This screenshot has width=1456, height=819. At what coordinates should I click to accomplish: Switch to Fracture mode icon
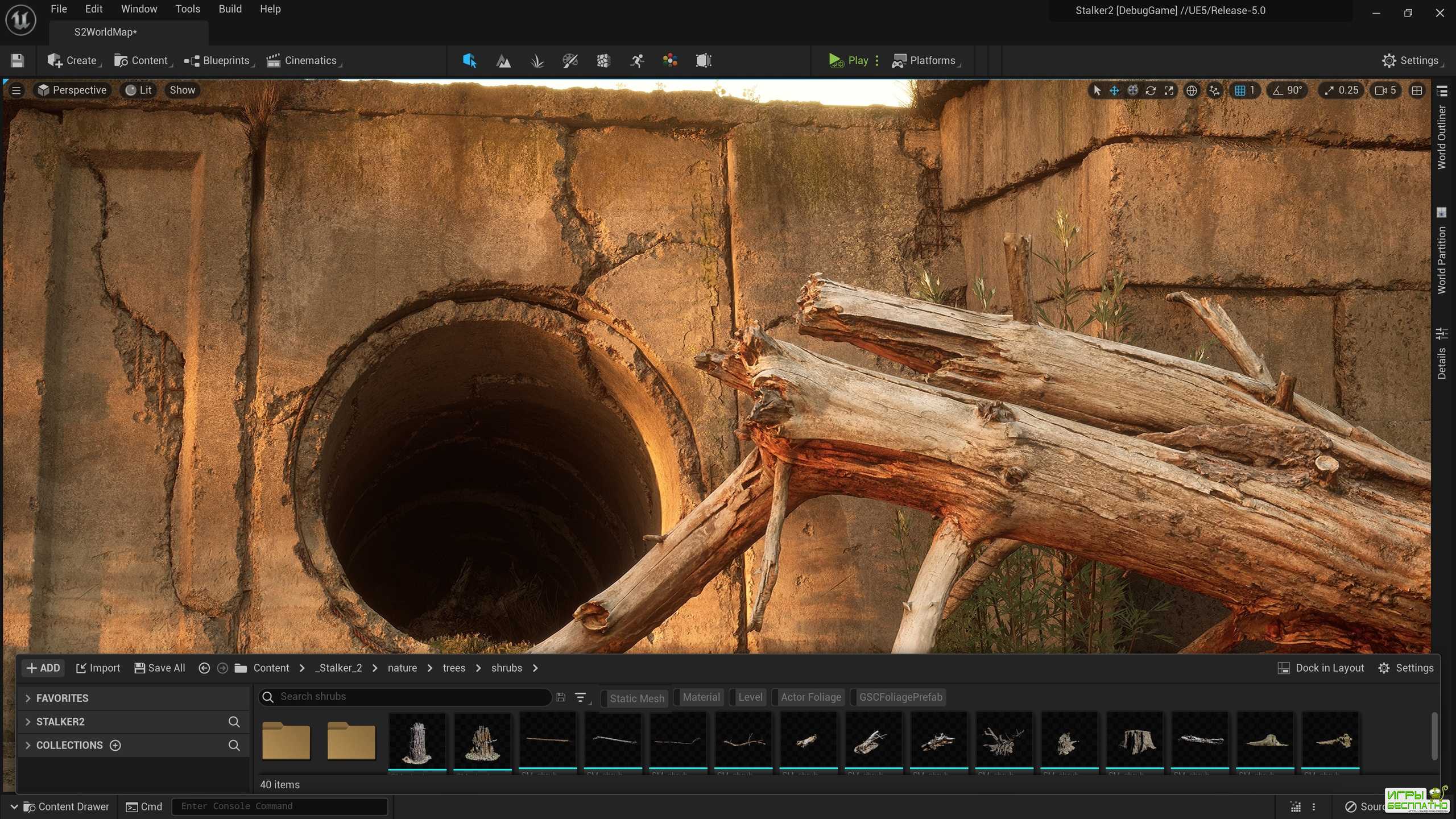603,61
